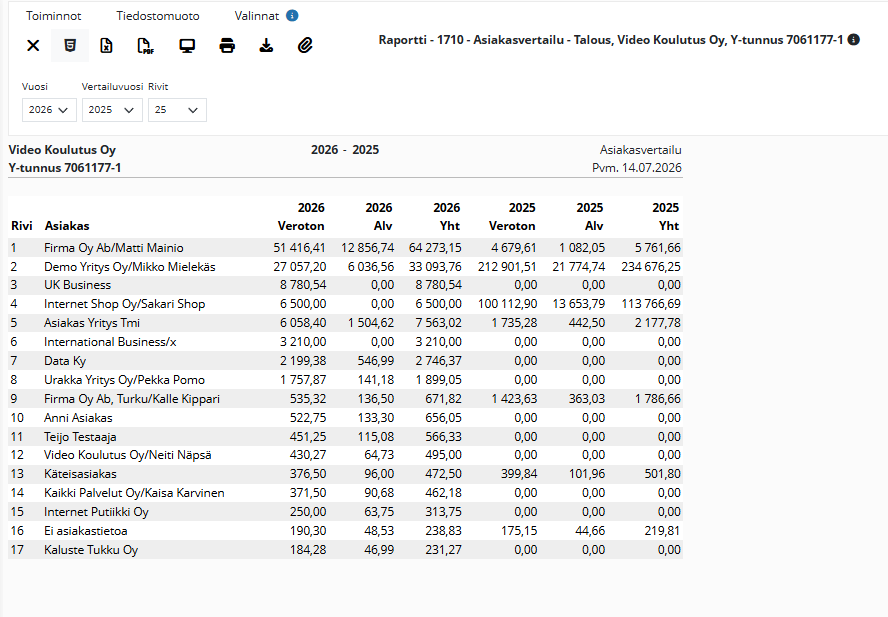The image size is (888, 617).
Task: Open the info icon next to Valinnat
Action: (292, 16)
